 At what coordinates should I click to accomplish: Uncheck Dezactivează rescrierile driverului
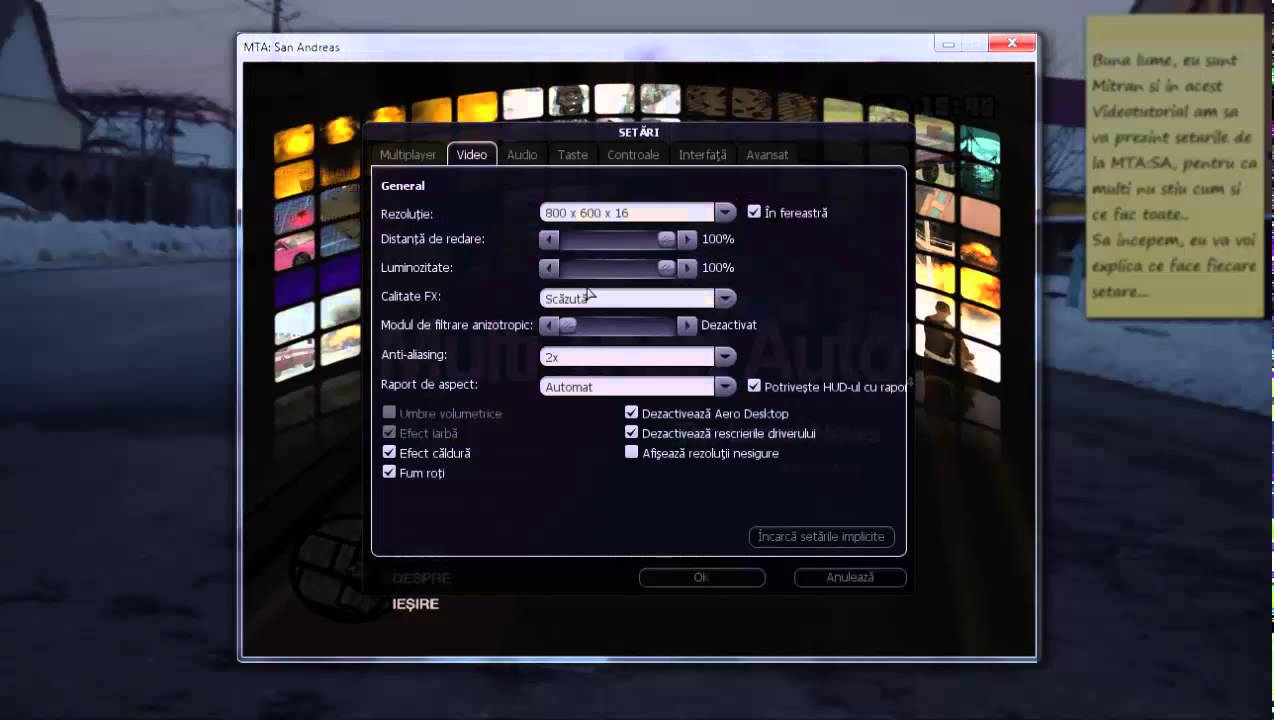pos(631,432)
